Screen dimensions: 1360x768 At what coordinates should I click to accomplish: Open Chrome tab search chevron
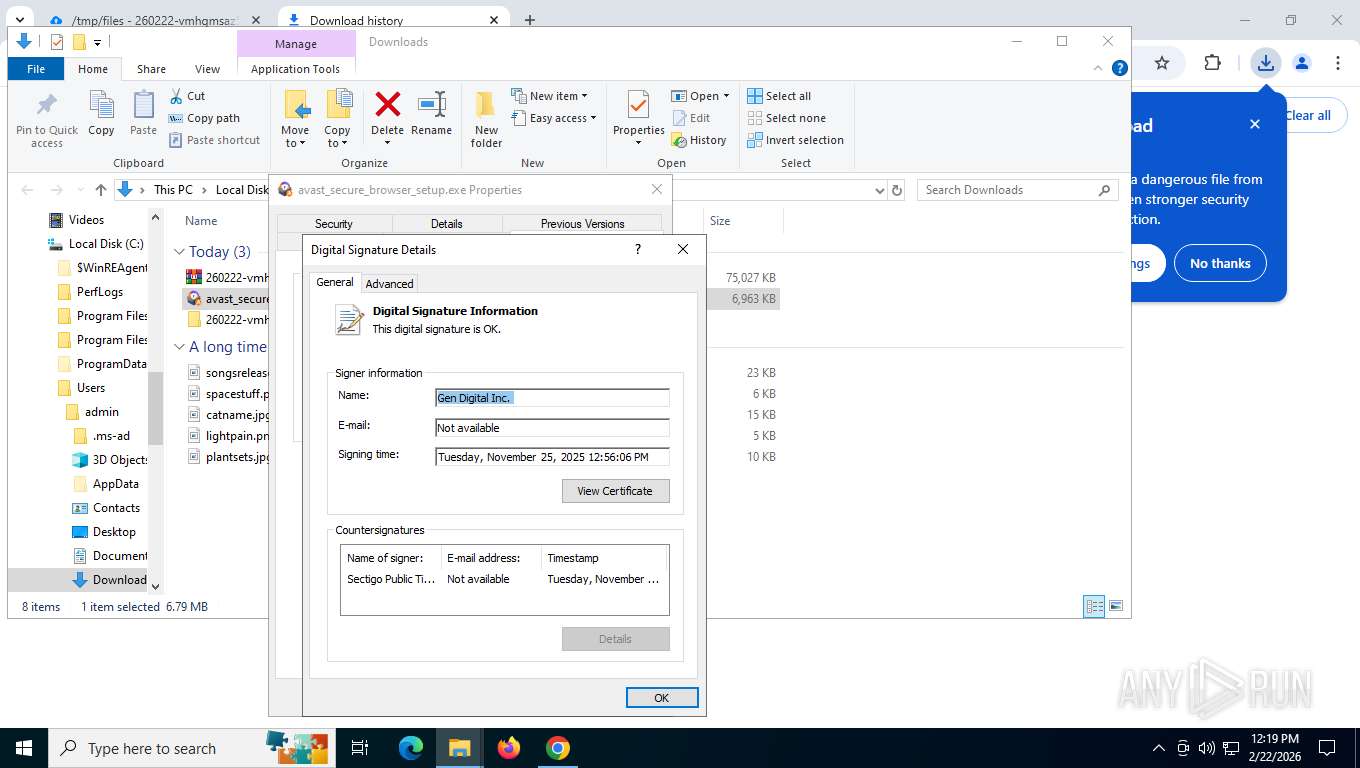18,20
